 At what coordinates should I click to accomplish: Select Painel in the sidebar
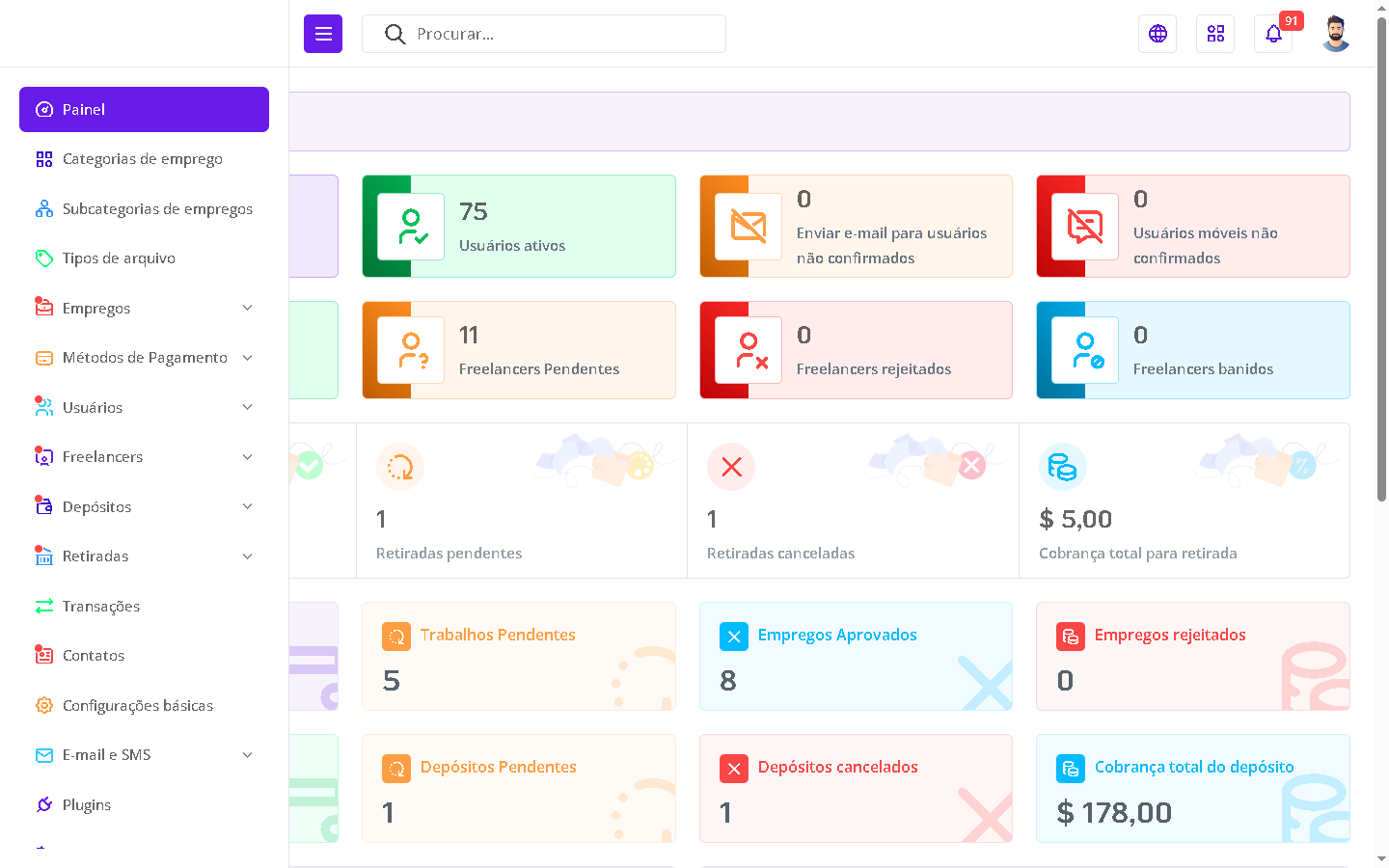[x=144, y=109]
